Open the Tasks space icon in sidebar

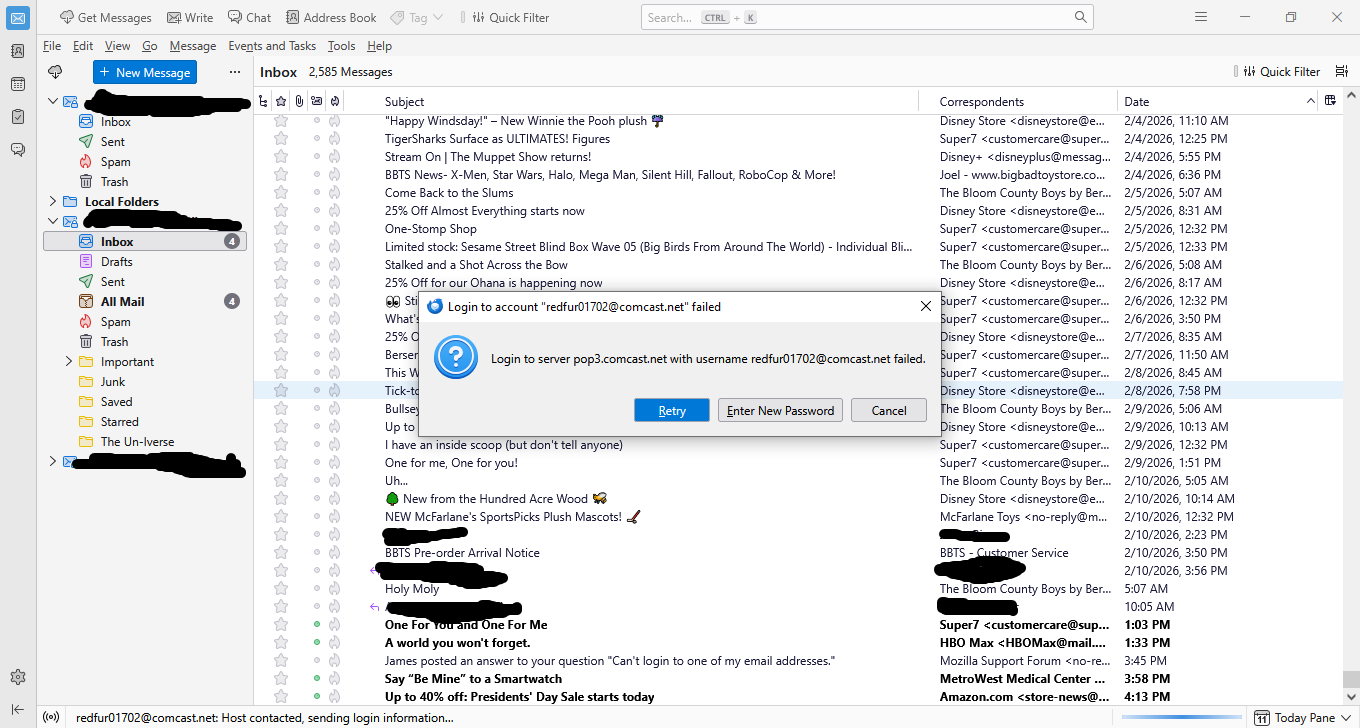[x=18, y=117]
